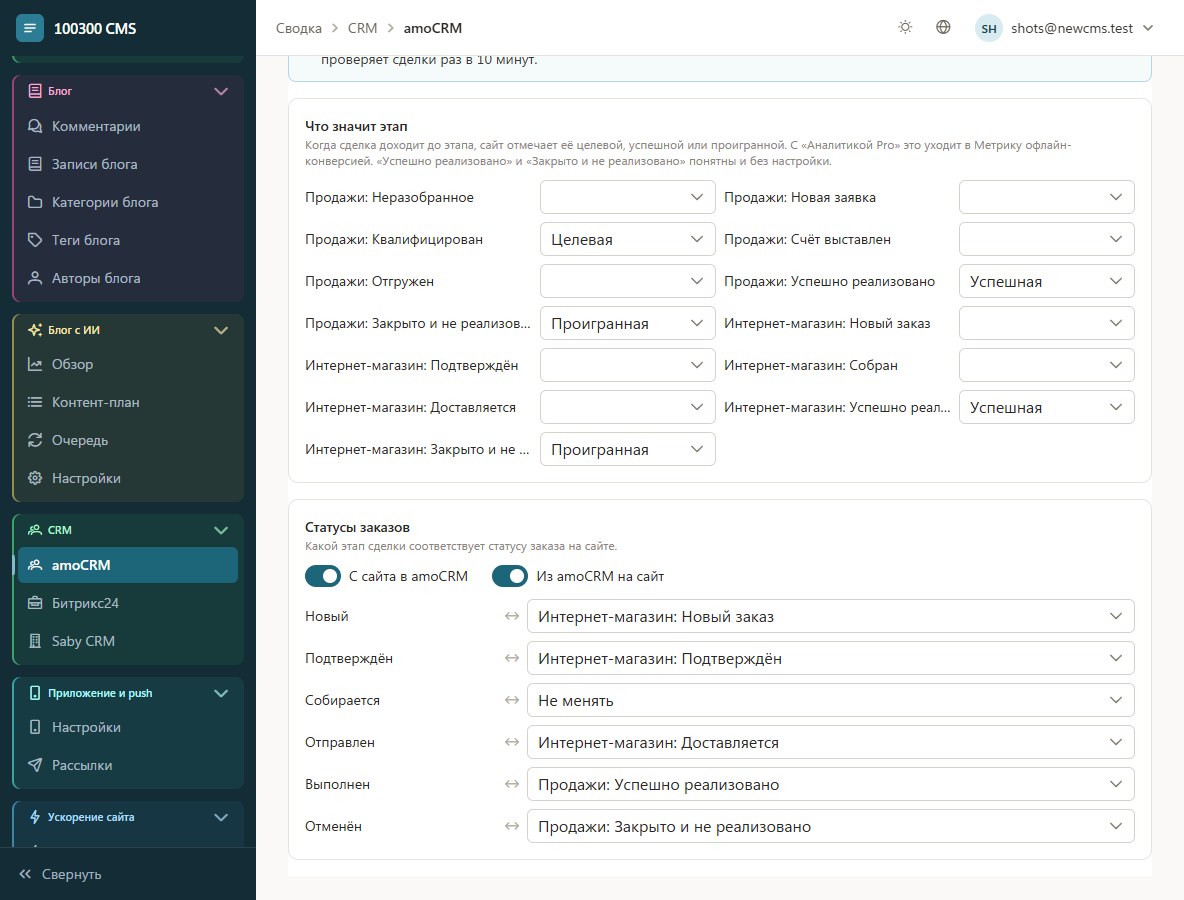
Task: Open the Отменён status dropdown
Action: [x=831, y=827]
